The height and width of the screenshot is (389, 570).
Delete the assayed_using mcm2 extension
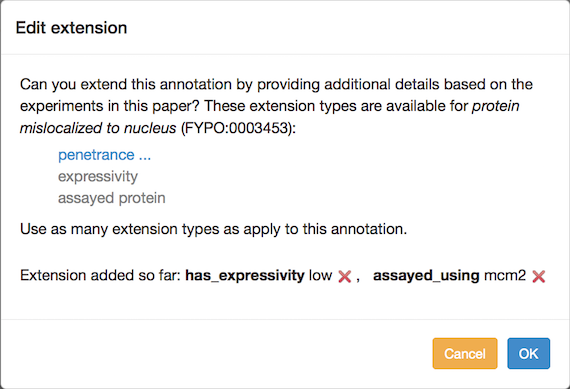click(538, 277)
